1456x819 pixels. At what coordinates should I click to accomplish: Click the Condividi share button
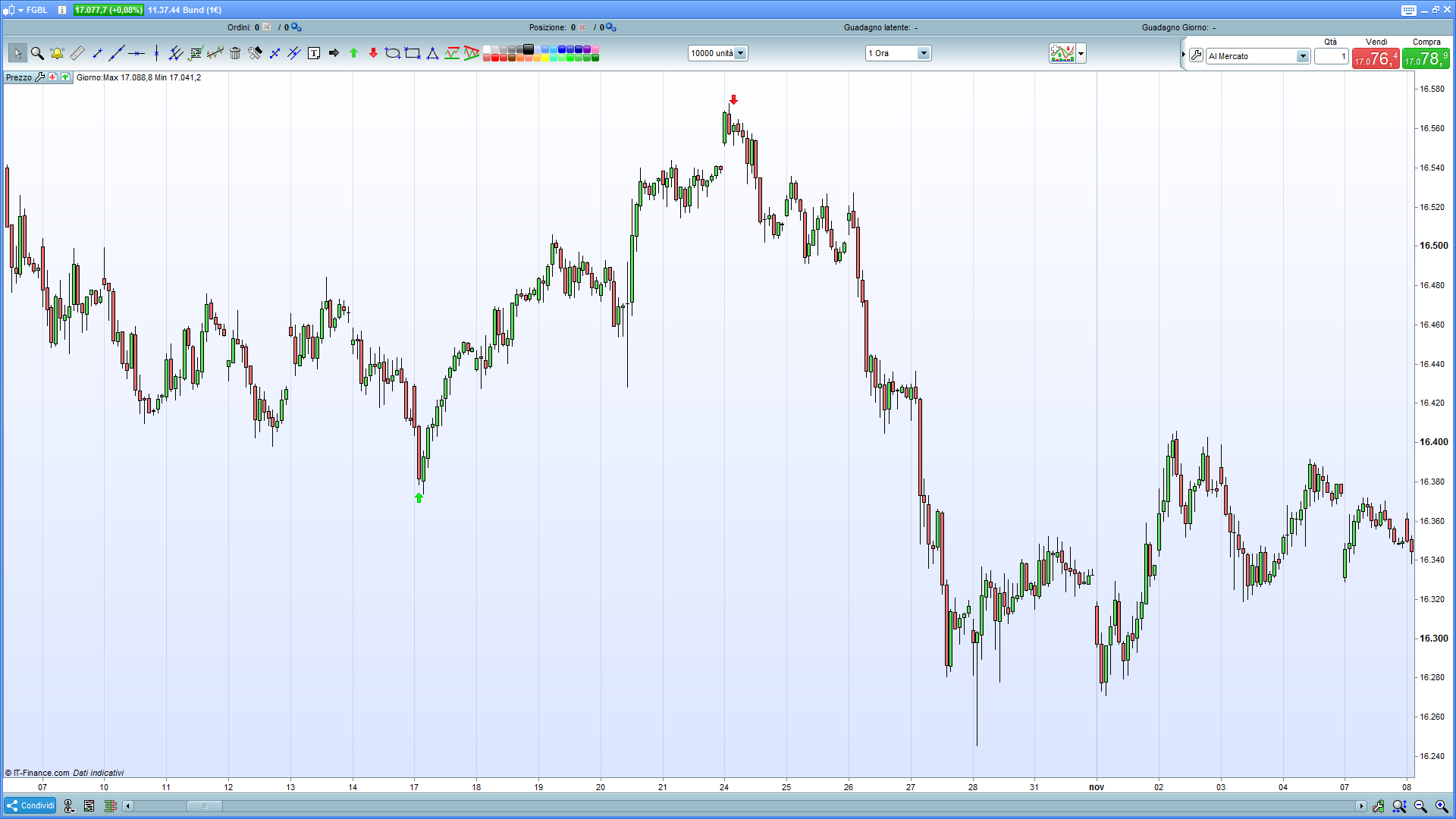[x=30, y=805]
